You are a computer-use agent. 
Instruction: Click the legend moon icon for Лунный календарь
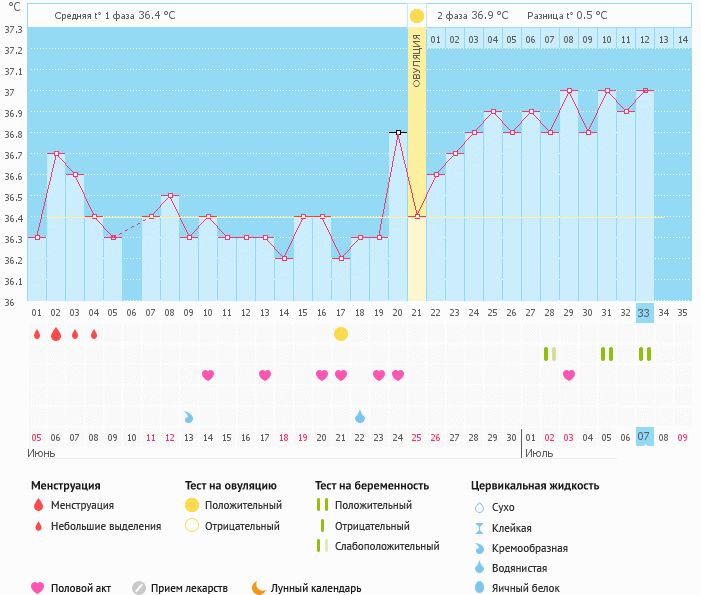(x=258, y=588)
